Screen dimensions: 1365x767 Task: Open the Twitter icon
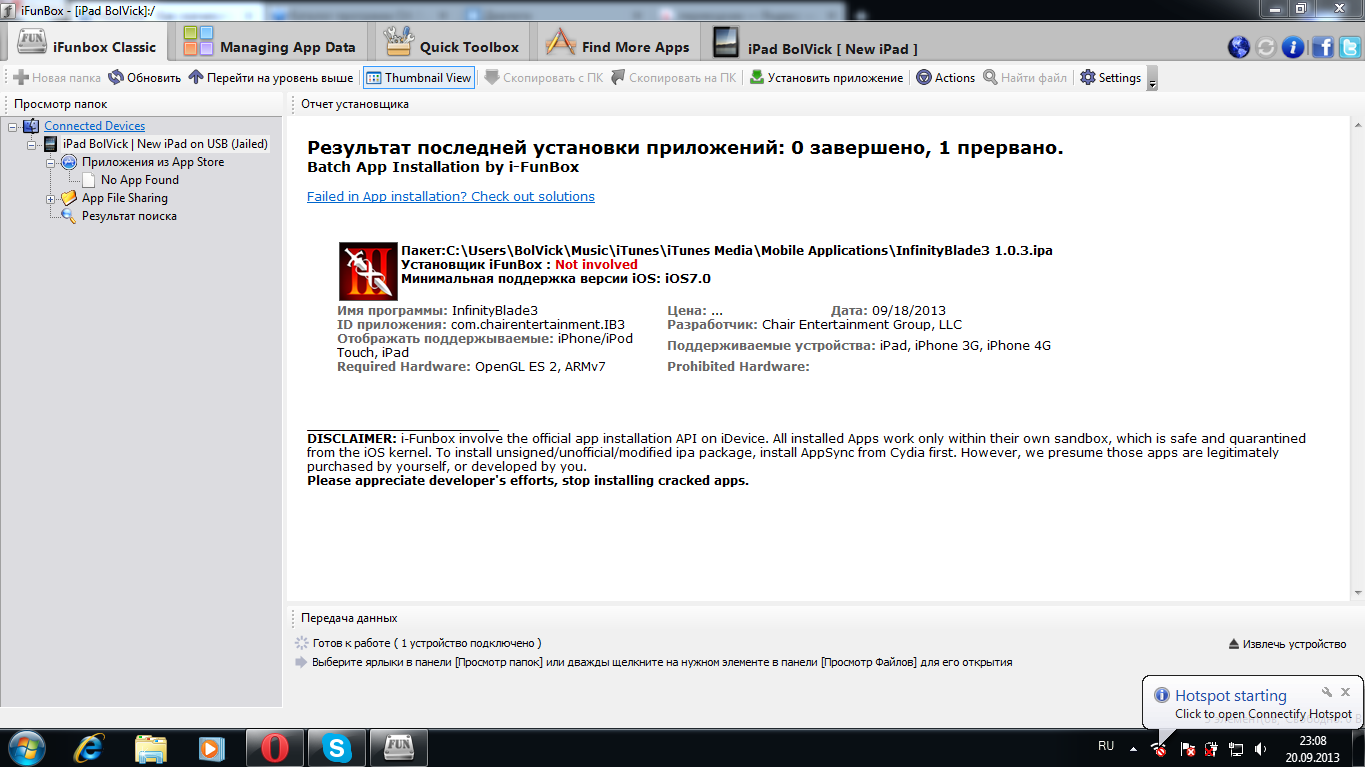click(1349, 47)
